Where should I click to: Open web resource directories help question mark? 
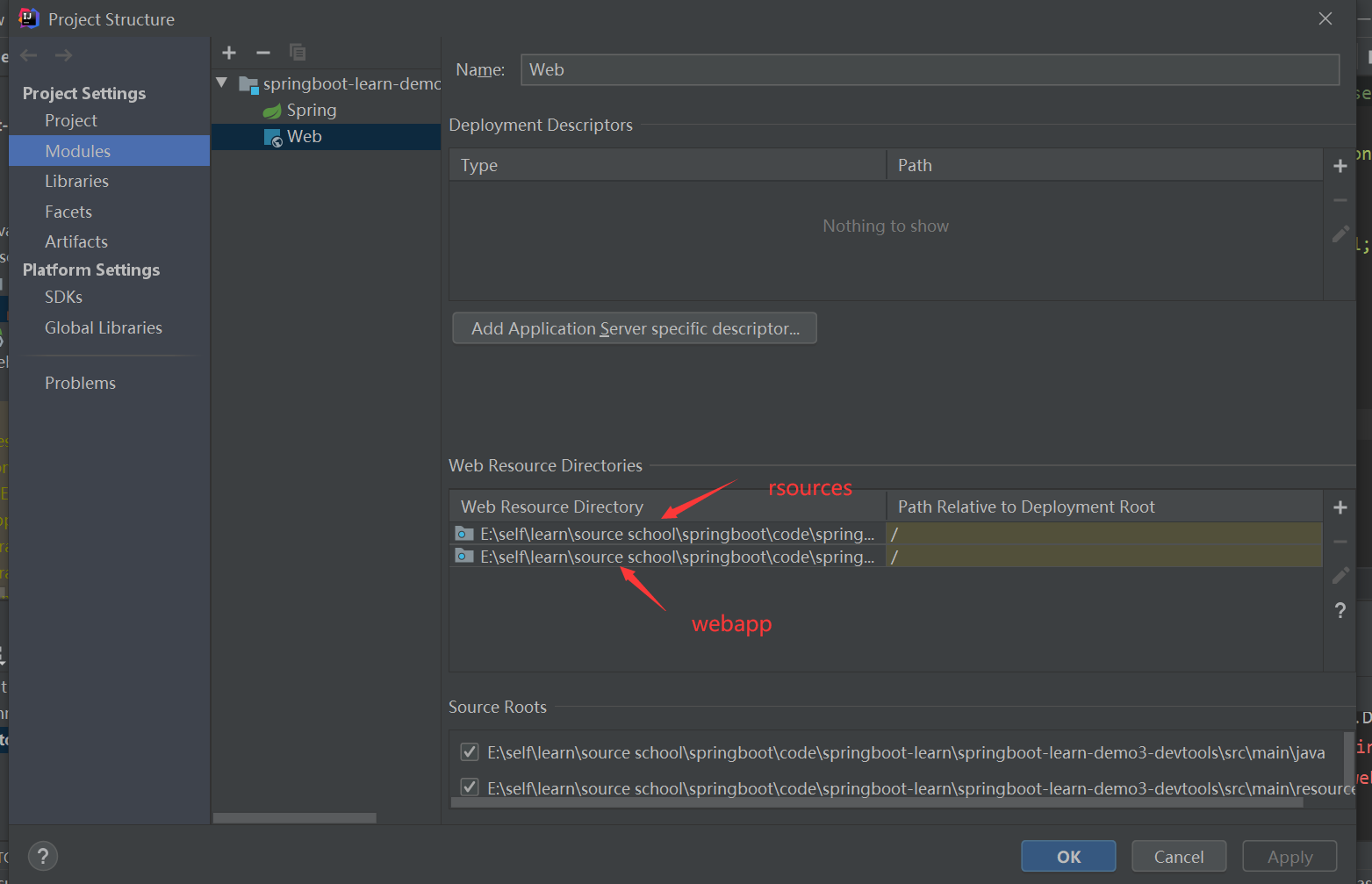(1340, 610)
